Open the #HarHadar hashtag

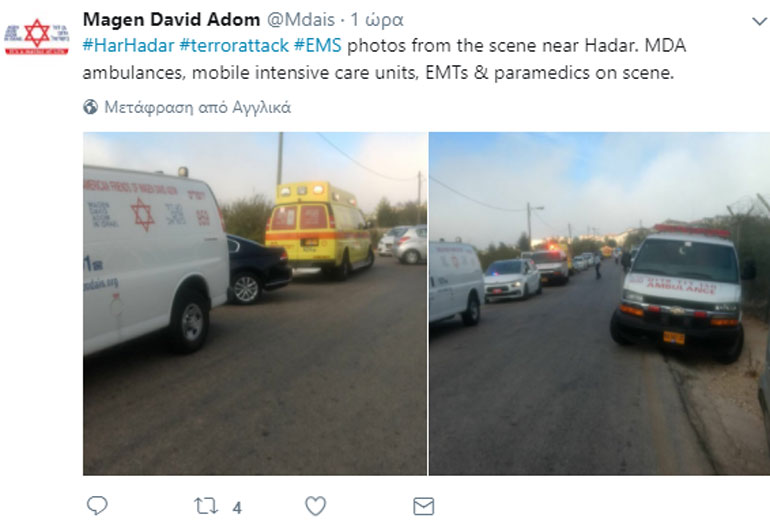click(128, 46)
